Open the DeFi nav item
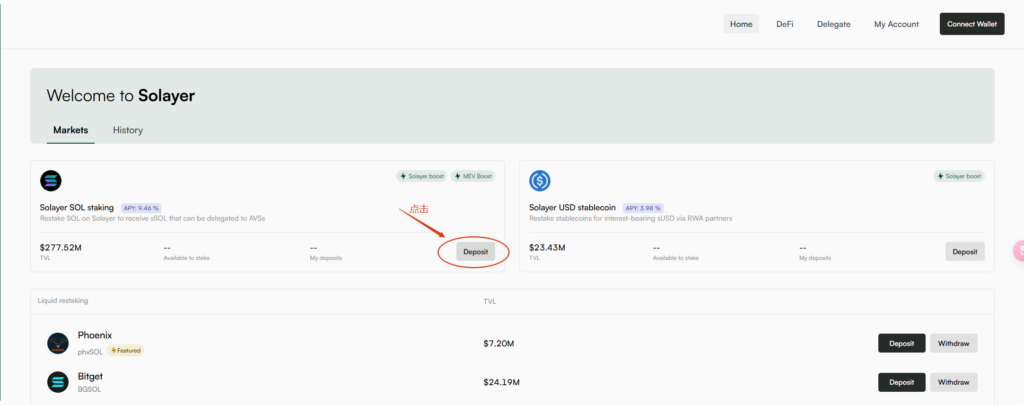The width and height of the screenshot is (1024, 405). pyautogui.click(x=784, y=24)
